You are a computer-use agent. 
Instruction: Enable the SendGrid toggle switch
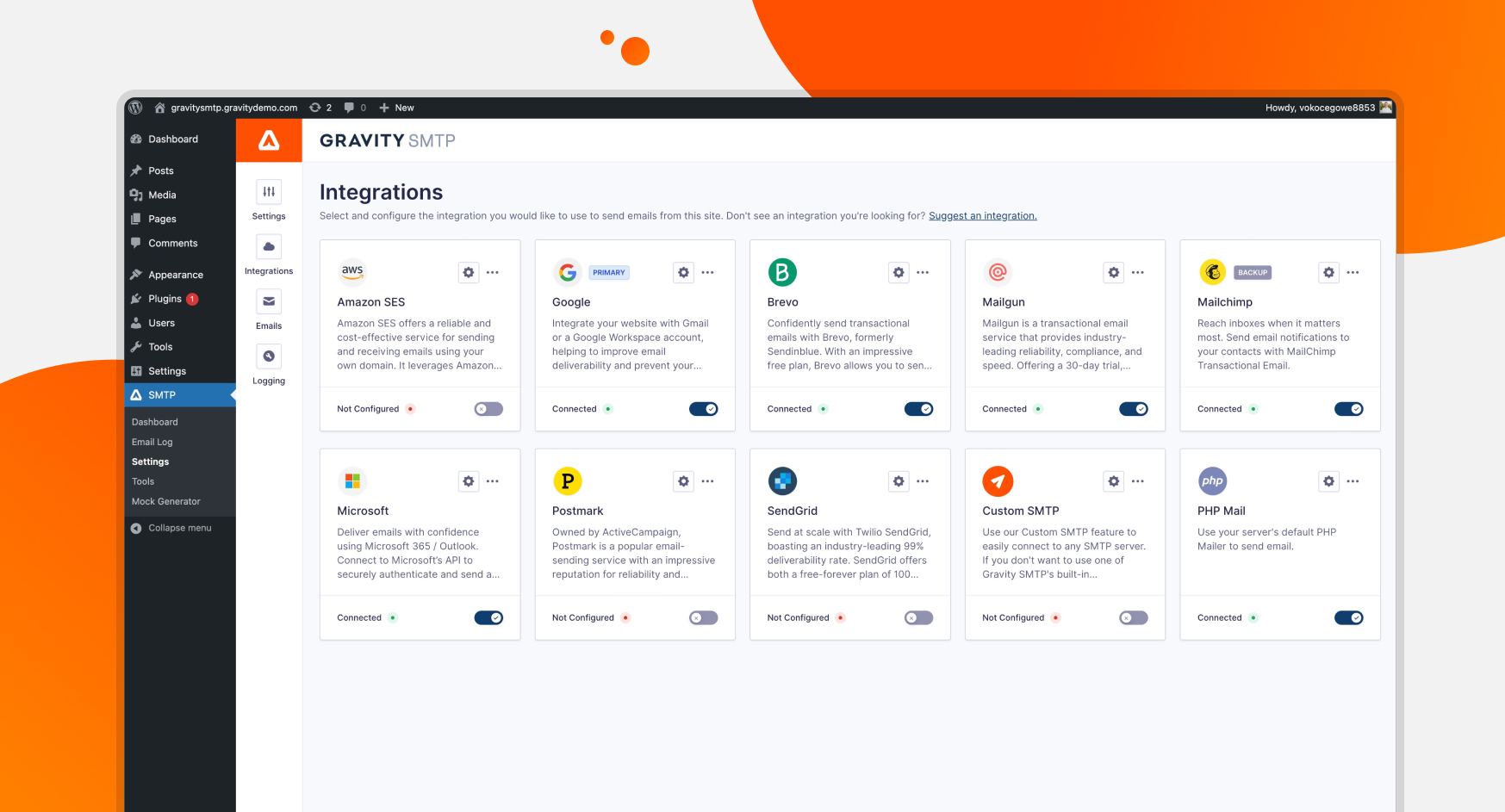[919, 617]
